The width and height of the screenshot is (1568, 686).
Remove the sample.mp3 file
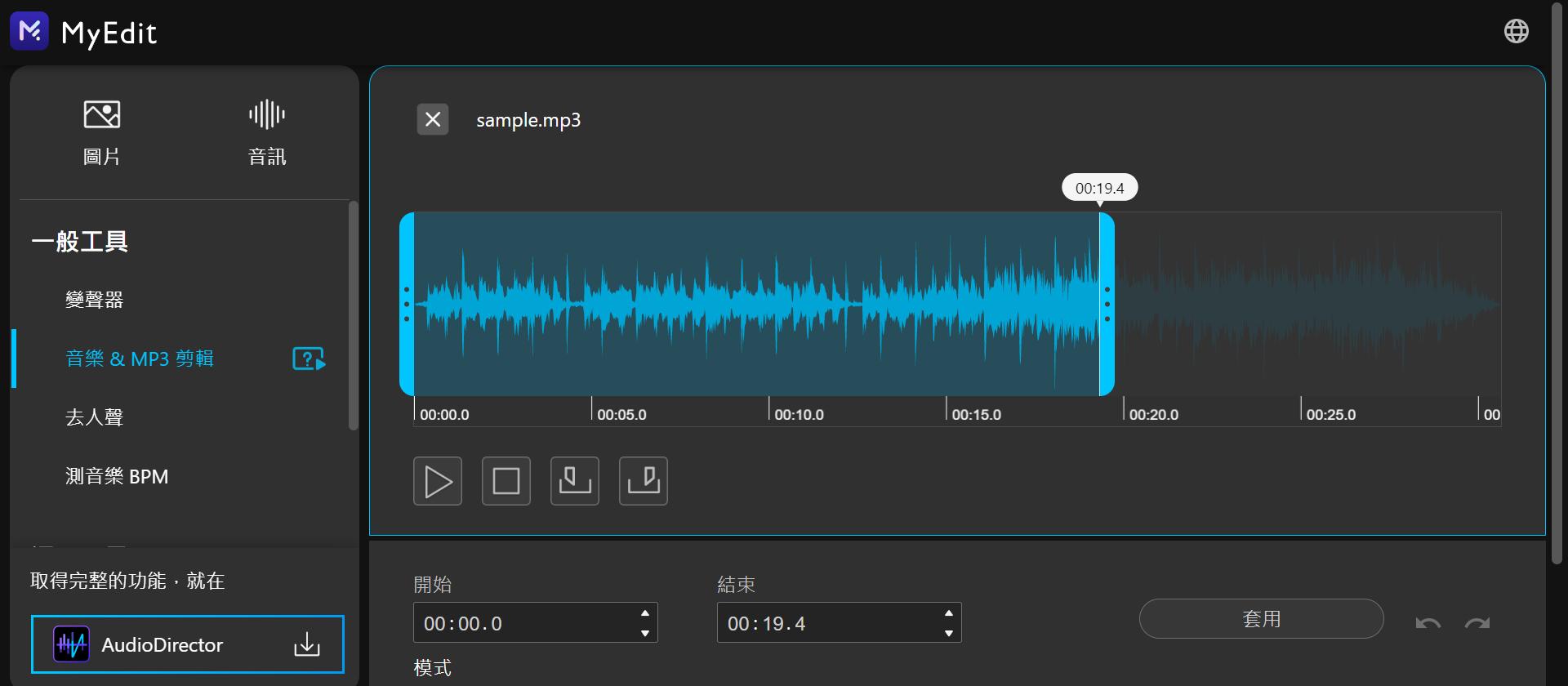coord(433,120)
